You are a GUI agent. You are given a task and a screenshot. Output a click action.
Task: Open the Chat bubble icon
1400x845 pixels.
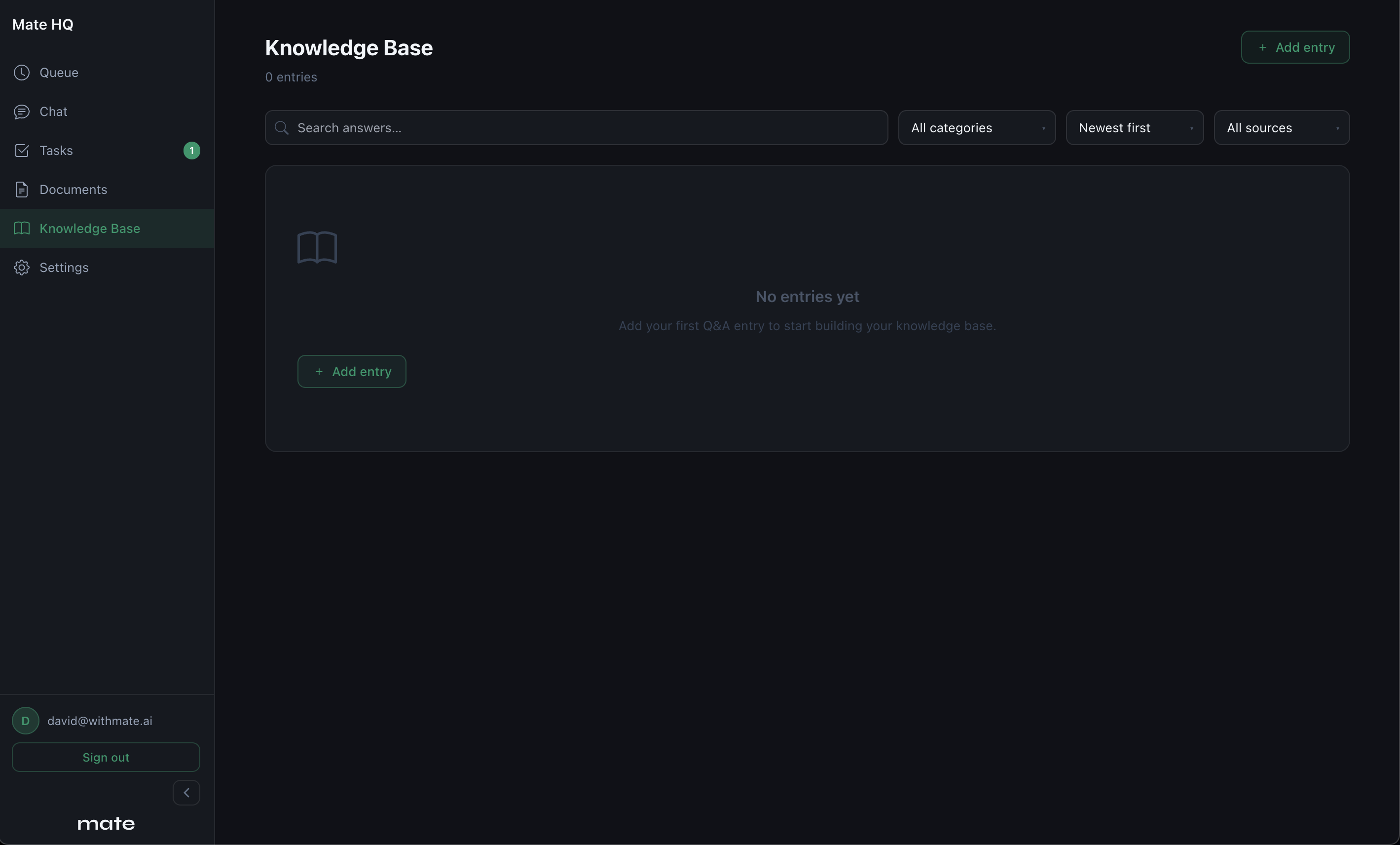22,112
